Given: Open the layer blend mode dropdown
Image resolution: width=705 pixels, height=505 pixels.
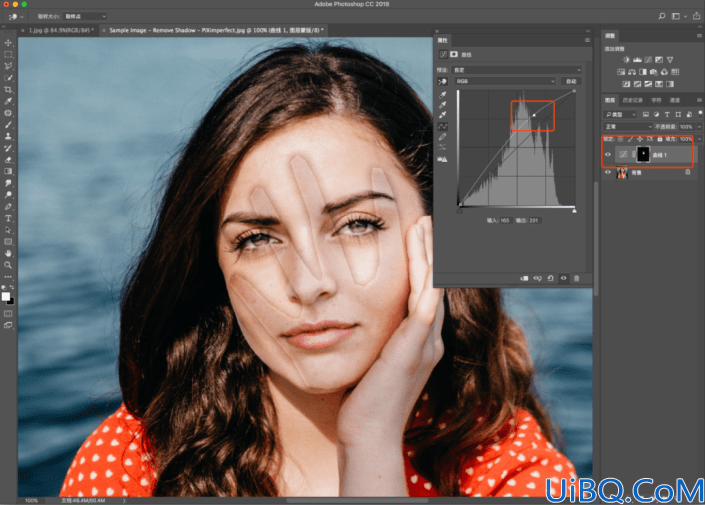Looking at the screenshot, I should pyautogui.click(x=628, y=127).
